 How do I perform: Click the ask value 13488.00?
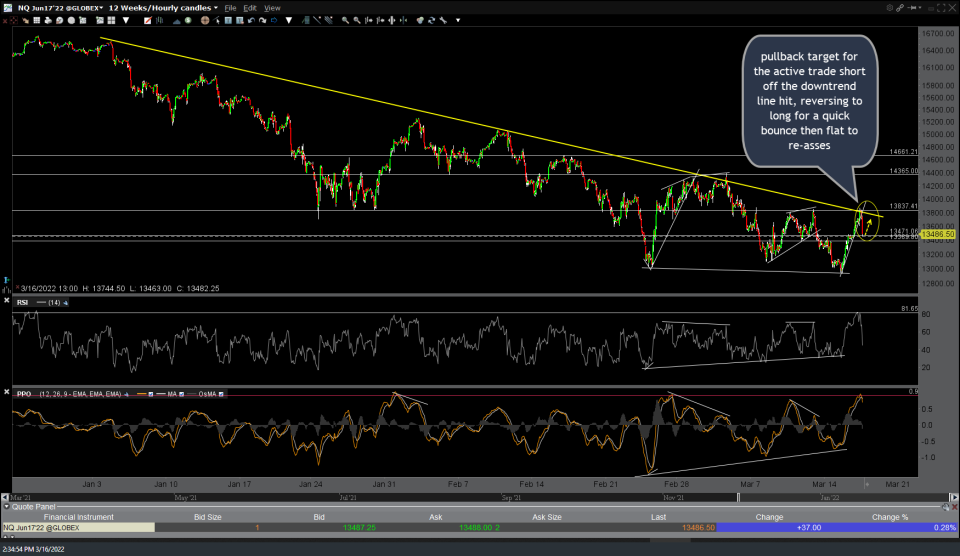tap(476, 527)
